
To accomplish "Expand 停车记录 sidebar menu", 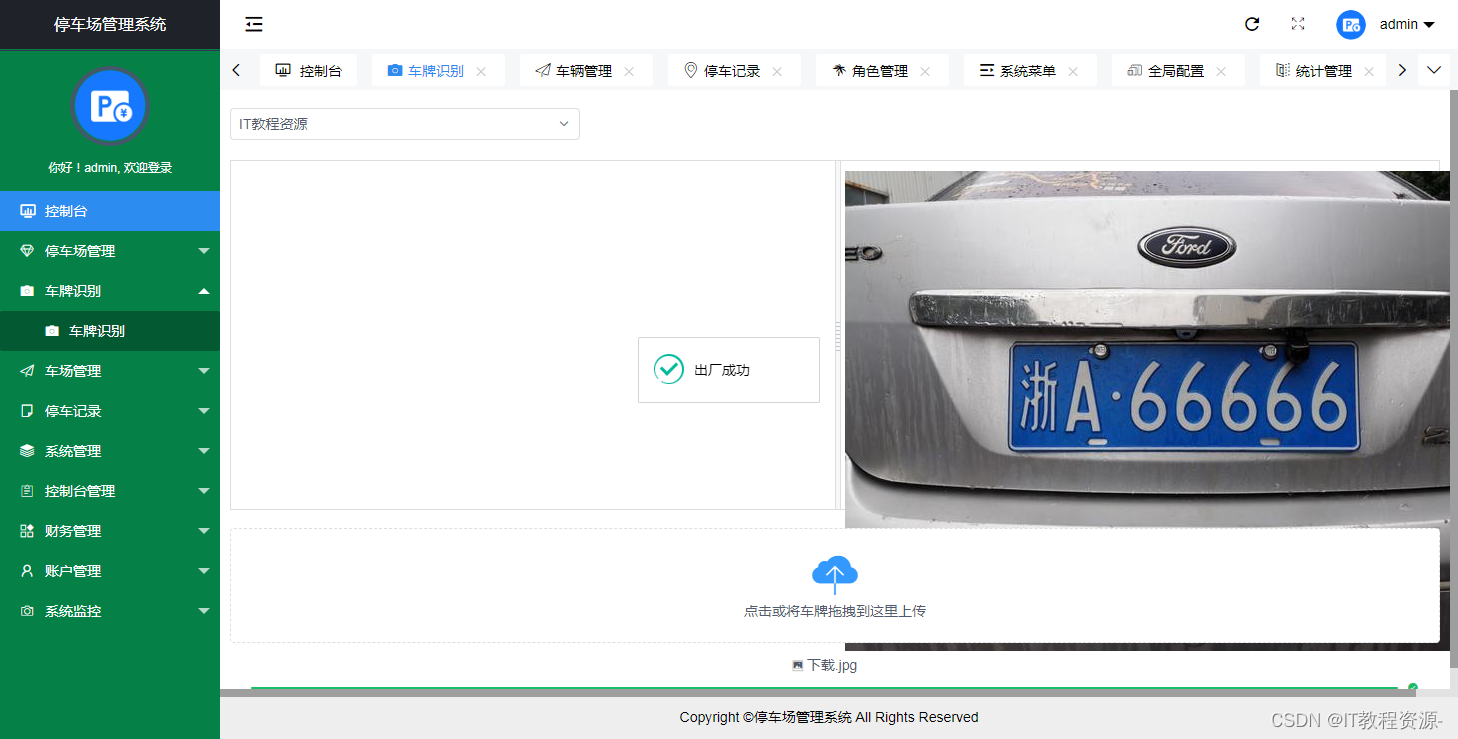I will tap(110, 411).
